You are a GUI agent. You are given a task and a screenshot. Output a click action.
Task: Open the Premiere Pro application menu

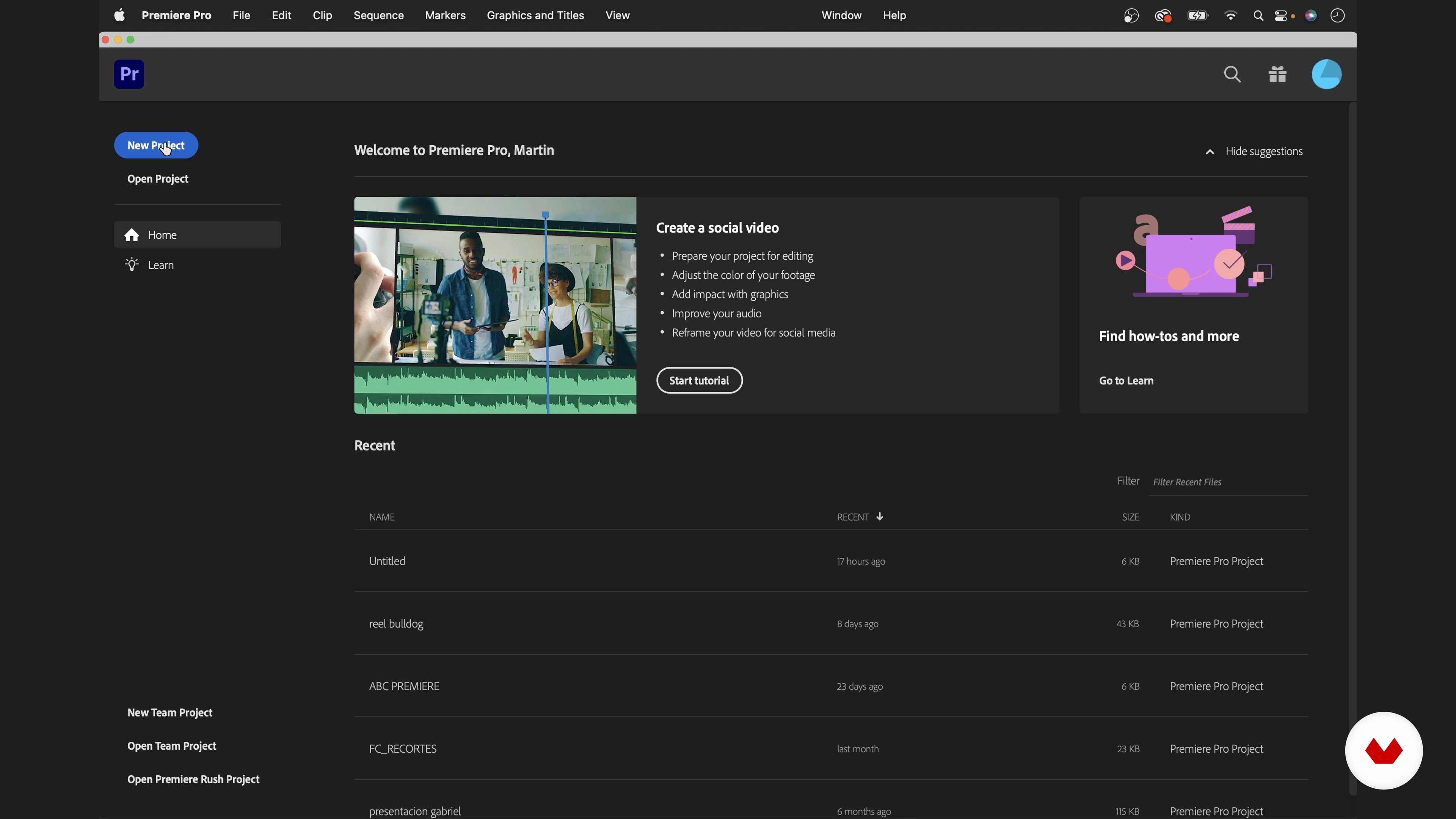176,15
